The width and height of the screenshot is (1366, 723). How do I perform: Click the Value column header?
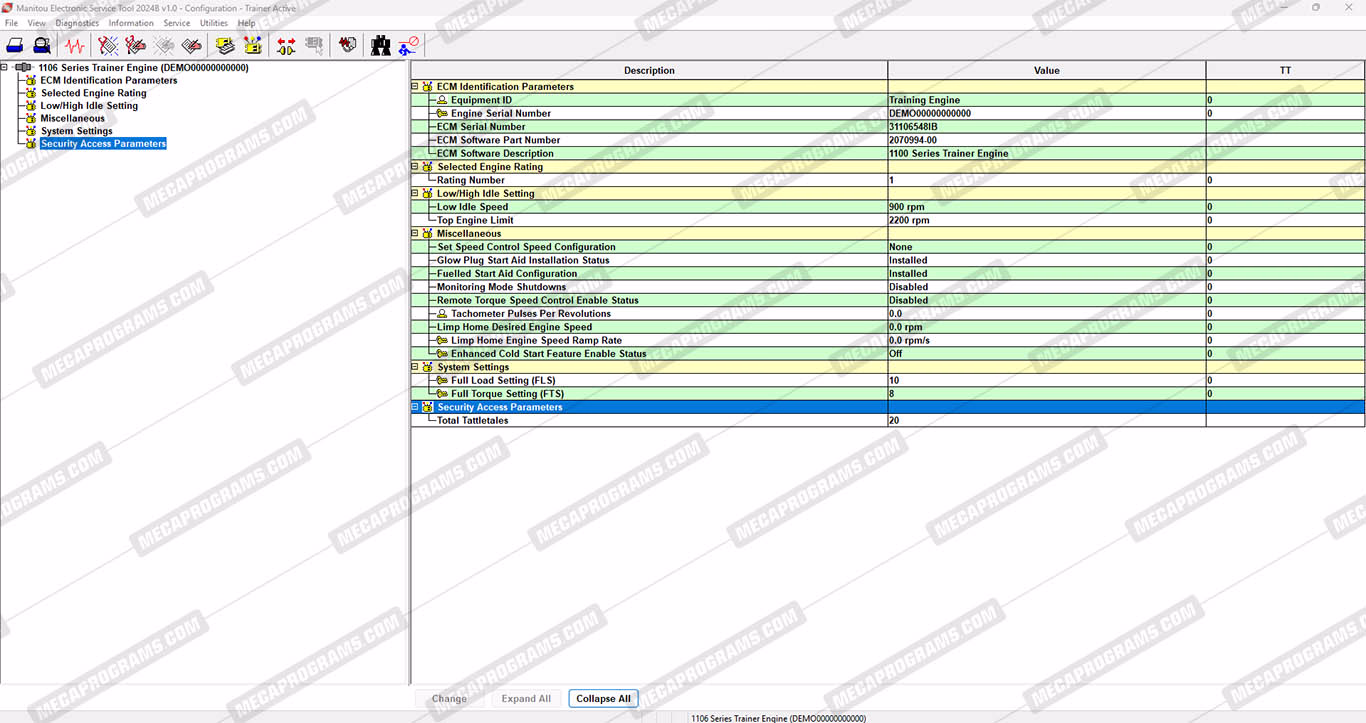click(x=1046, y=71)
